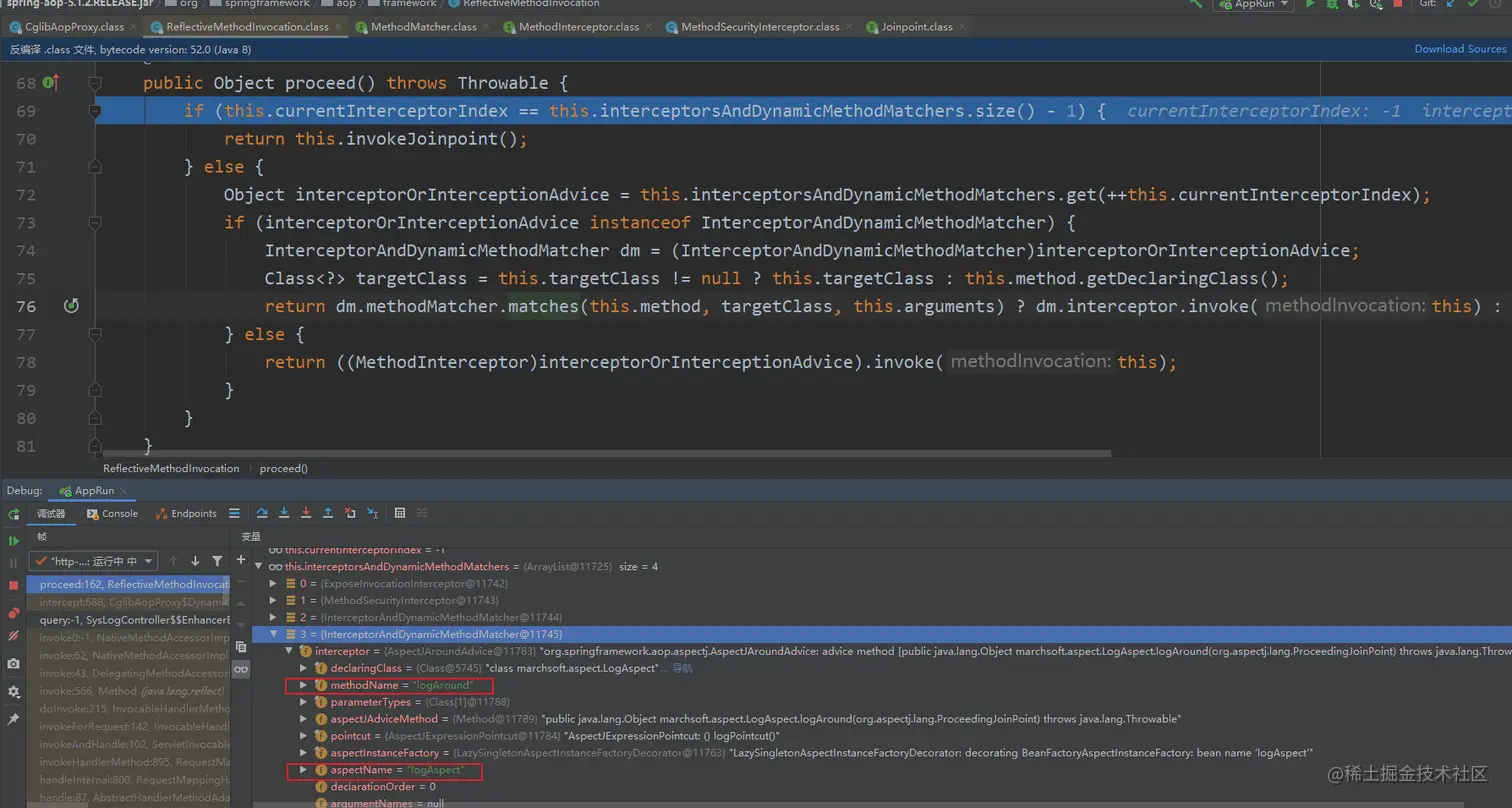
Task: Duplicate the watch with the copy icon
Action: [x=241, y=646]
